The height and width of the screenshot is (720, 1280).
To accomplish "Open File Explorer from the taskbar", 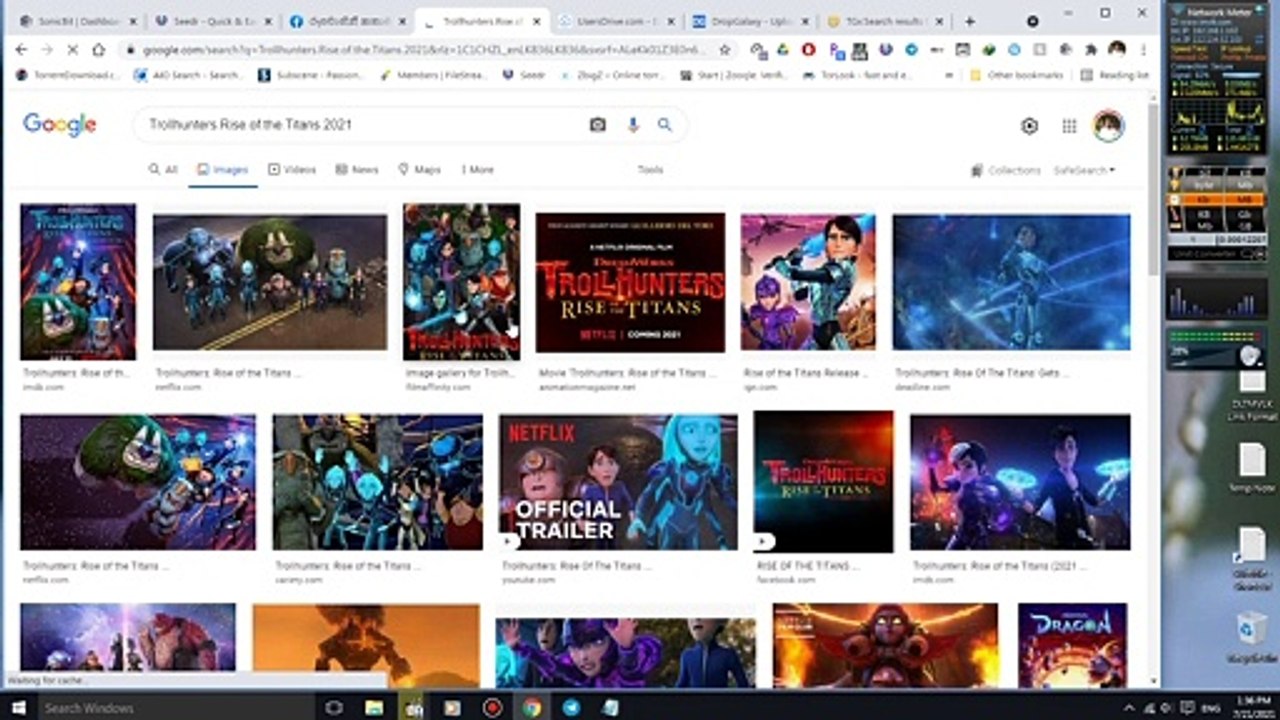I will (374, 707).
